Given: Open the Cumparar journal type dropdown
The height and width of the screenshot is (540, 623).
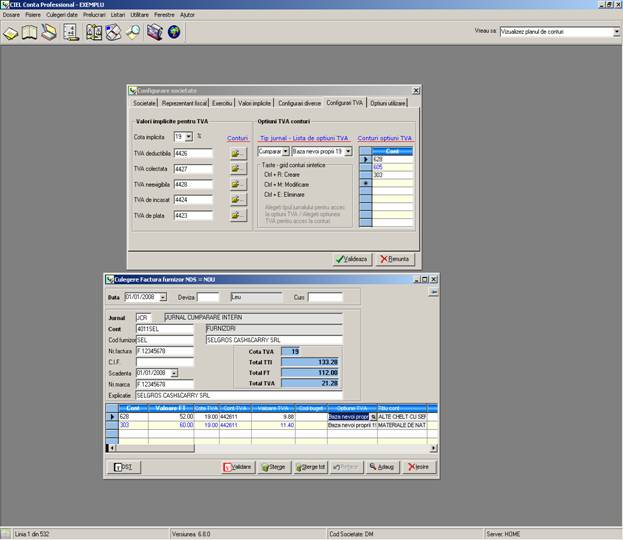Looking at the screenshot, I should 286,151.
